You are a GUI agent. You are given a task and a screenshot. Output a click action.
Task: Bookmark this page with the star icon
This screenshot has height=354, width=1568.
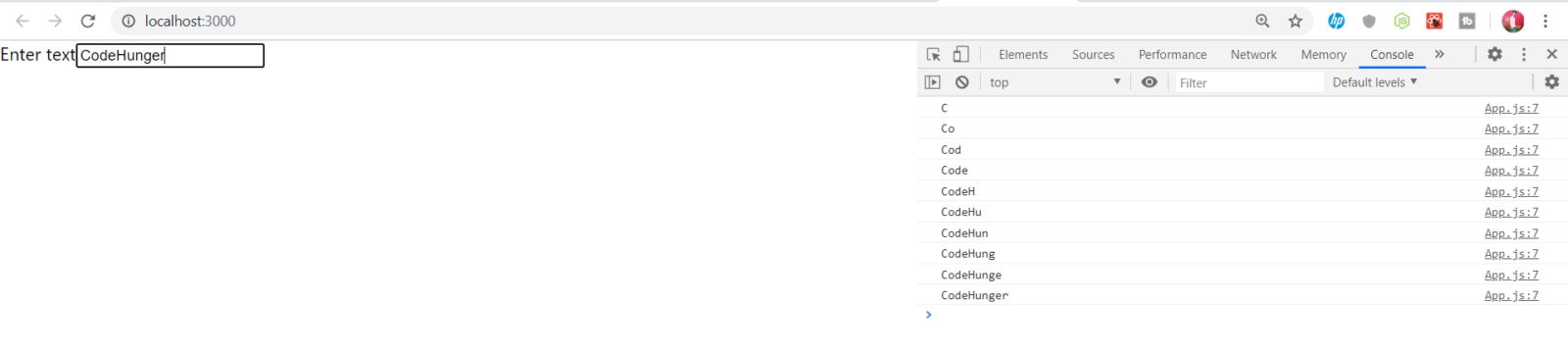click(x=1296, y=21)
